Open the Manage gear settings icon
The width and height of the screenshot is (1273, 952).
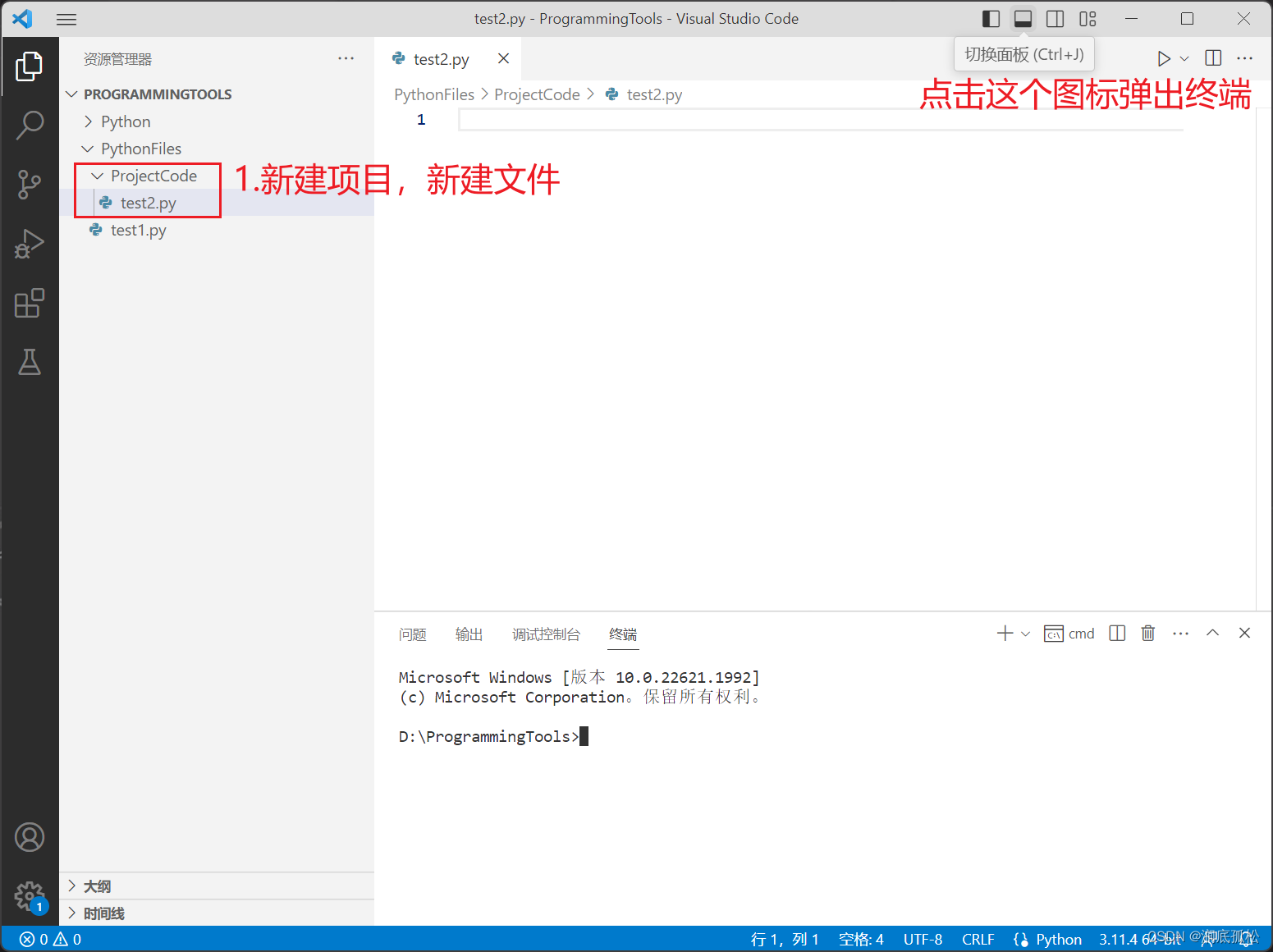30,896
